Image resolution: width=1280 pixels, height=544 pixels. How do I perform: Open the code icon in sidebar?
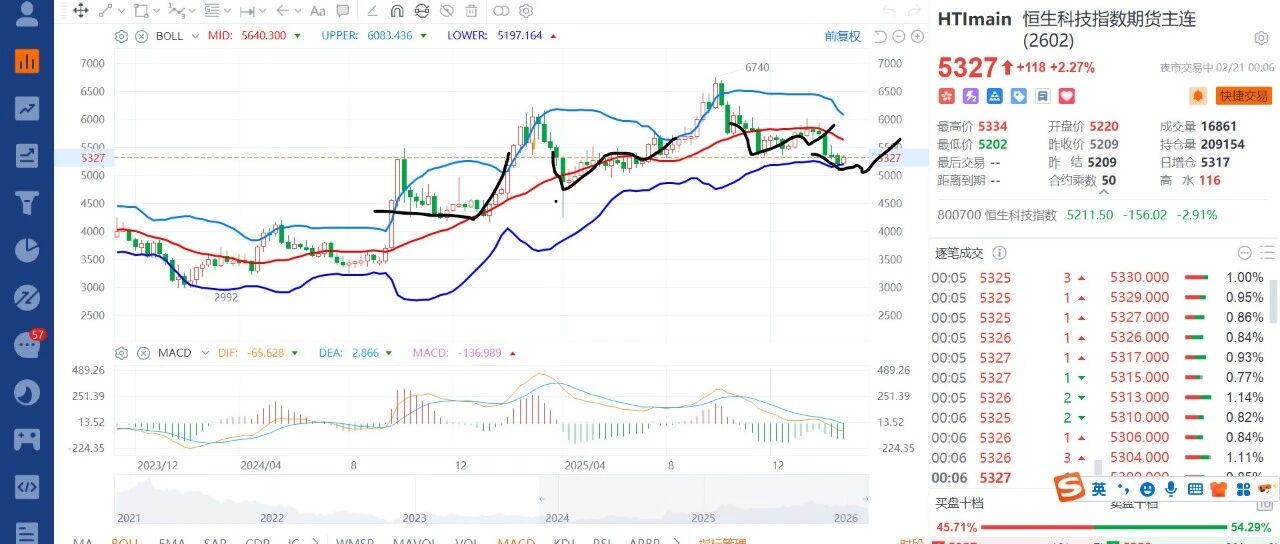[27, 487]
